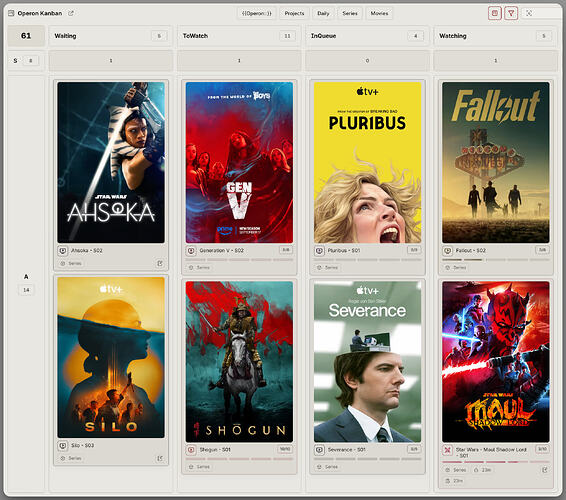Click the status icon beside Fallout - S02
The width and height of the screenshot is (566, 500).
(x=448, y=251)
